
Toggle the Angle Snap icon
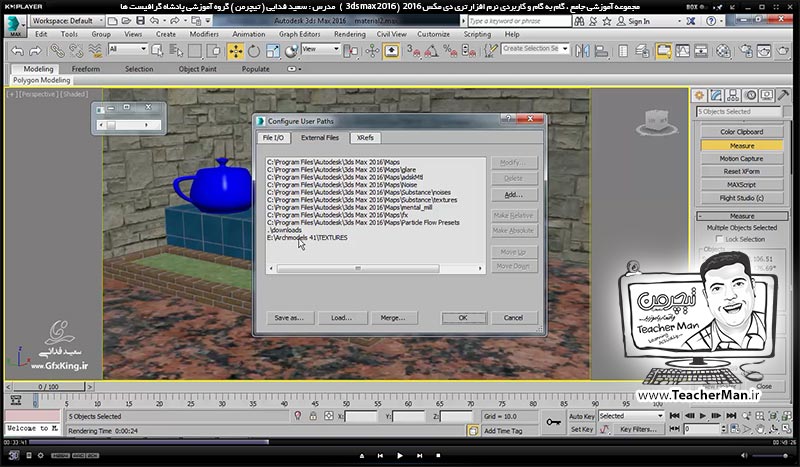432,51
